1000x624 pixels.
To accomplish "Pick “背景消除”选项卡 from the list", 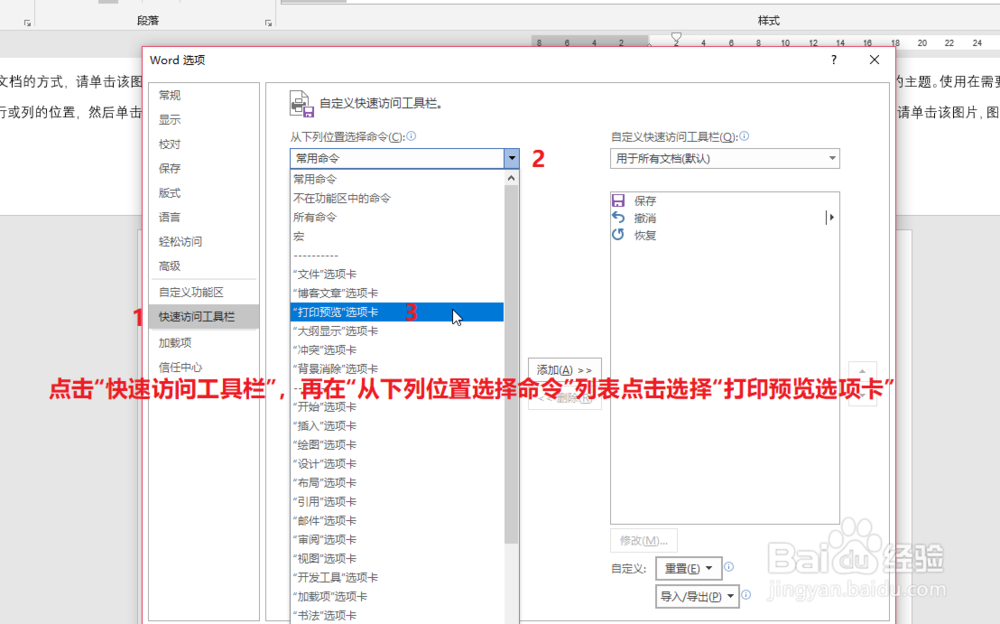I will (x=397, y=369).
